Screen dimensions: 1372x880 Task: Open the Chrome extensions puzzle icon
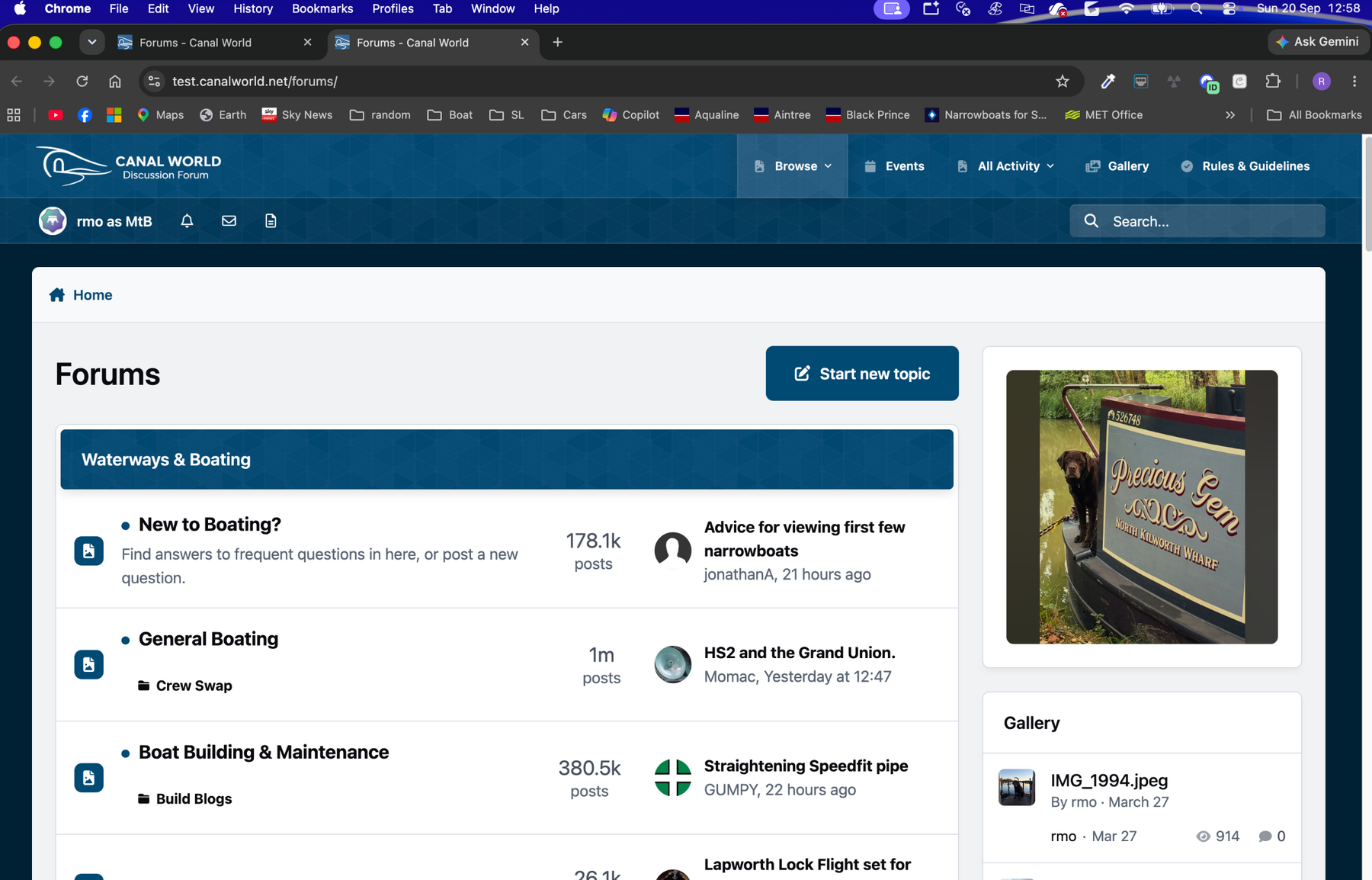1273,82
